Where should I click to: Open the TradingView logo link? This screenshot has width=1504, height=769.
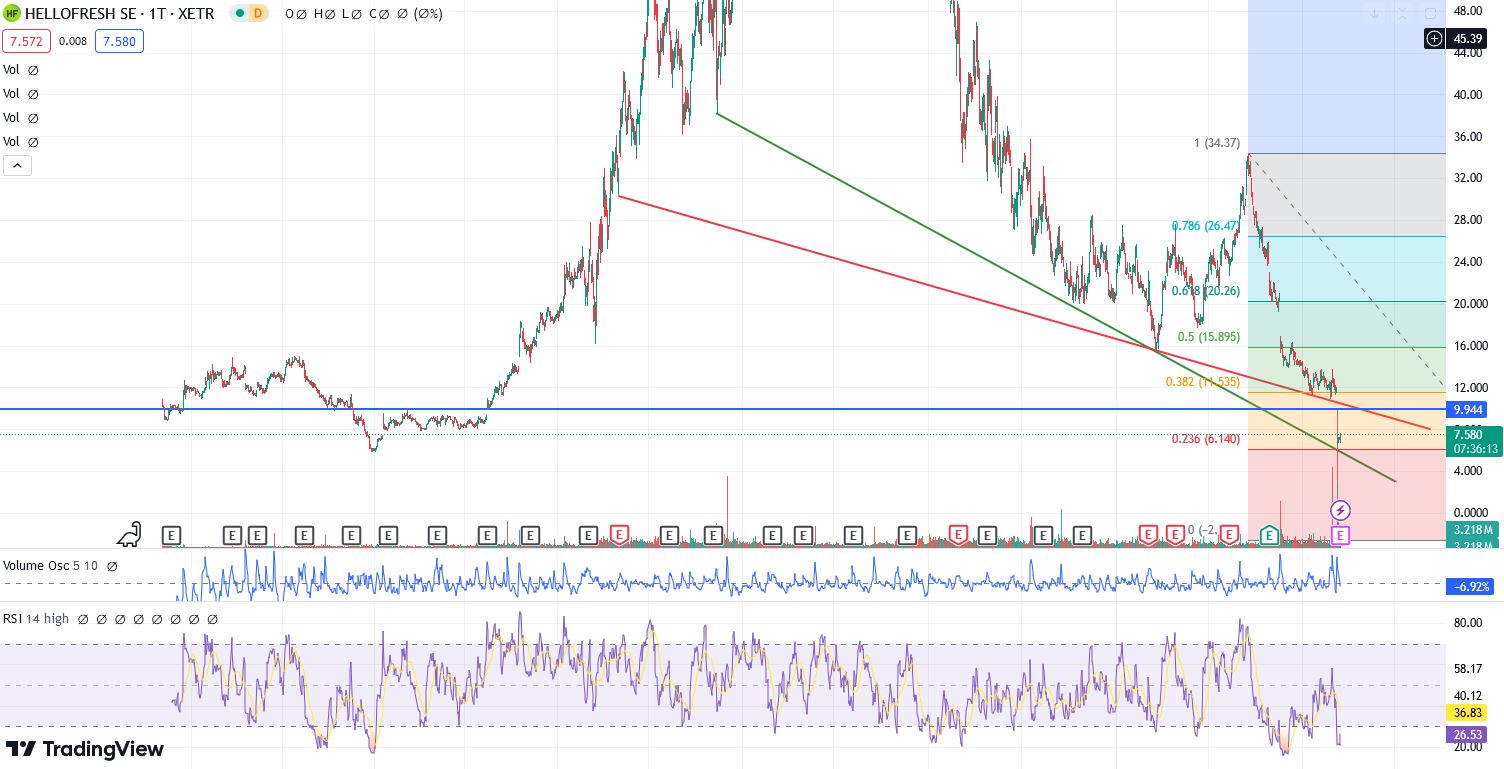(85, 748)
